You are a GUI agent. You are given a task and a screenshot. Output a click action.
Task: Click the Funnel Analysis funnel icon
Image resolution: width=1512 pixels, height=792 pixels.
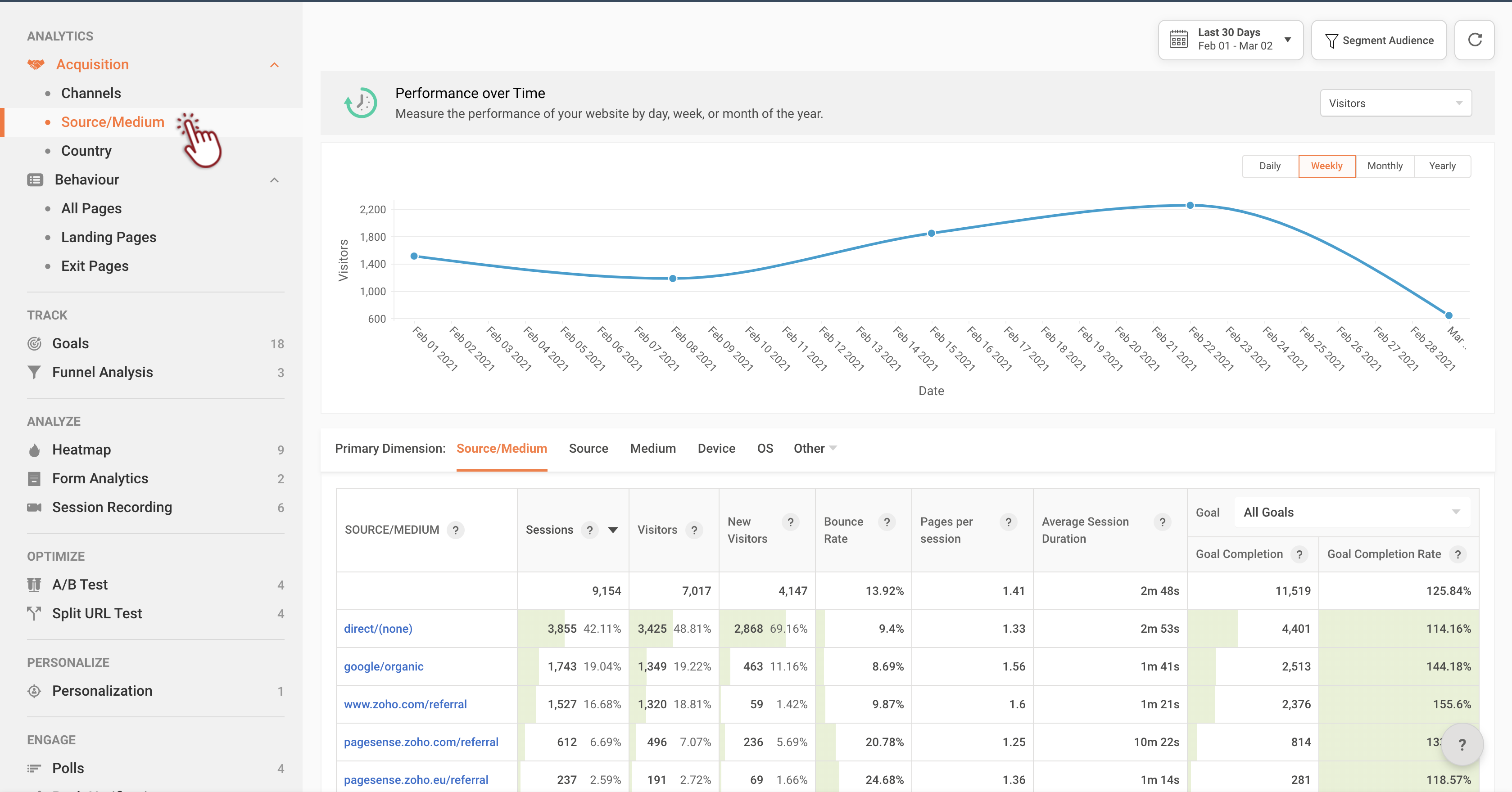[35, 373]
